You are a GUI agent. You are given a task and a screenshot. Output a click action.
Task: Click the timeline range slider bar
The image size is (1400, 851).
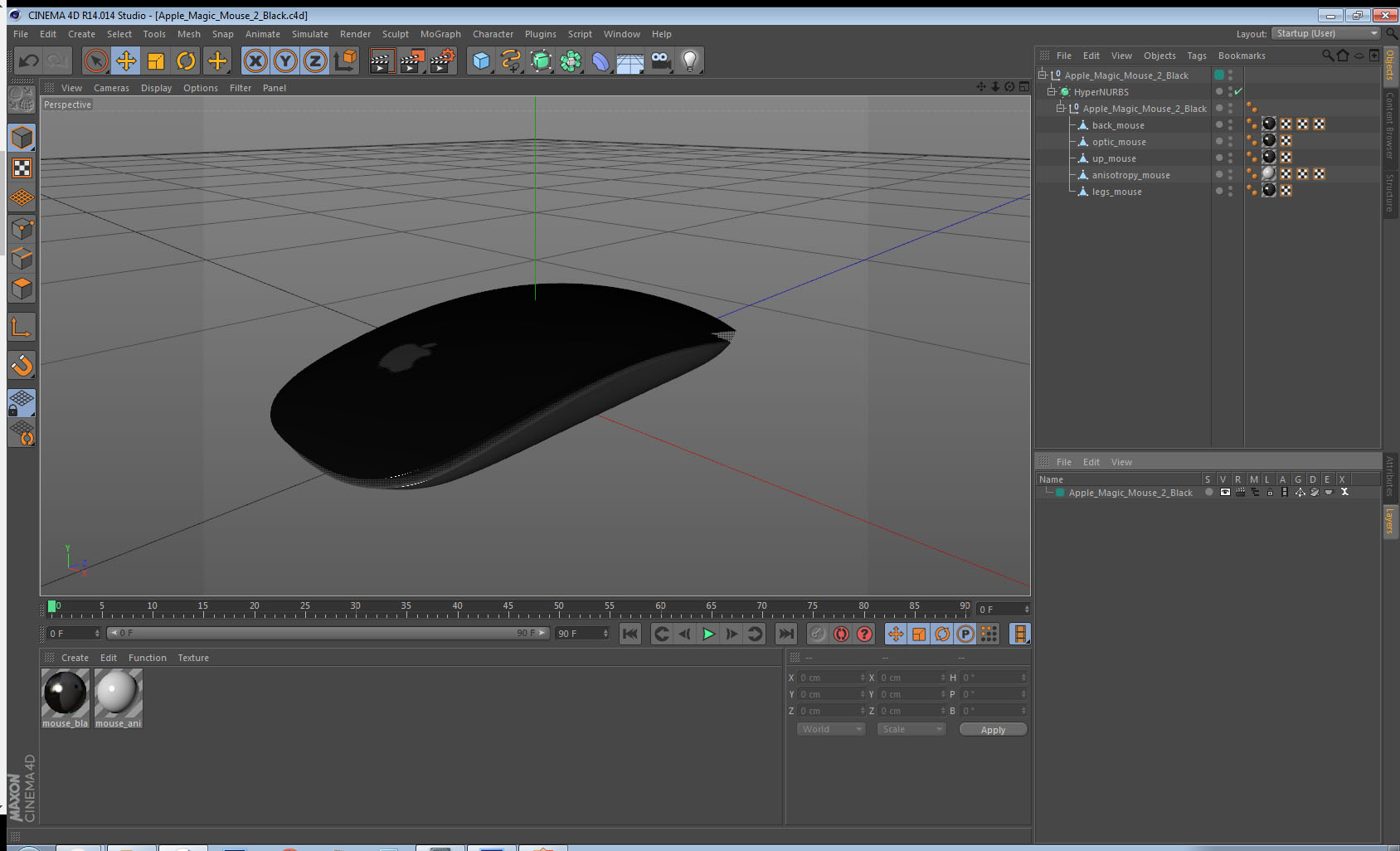click(x=328, y=633)
